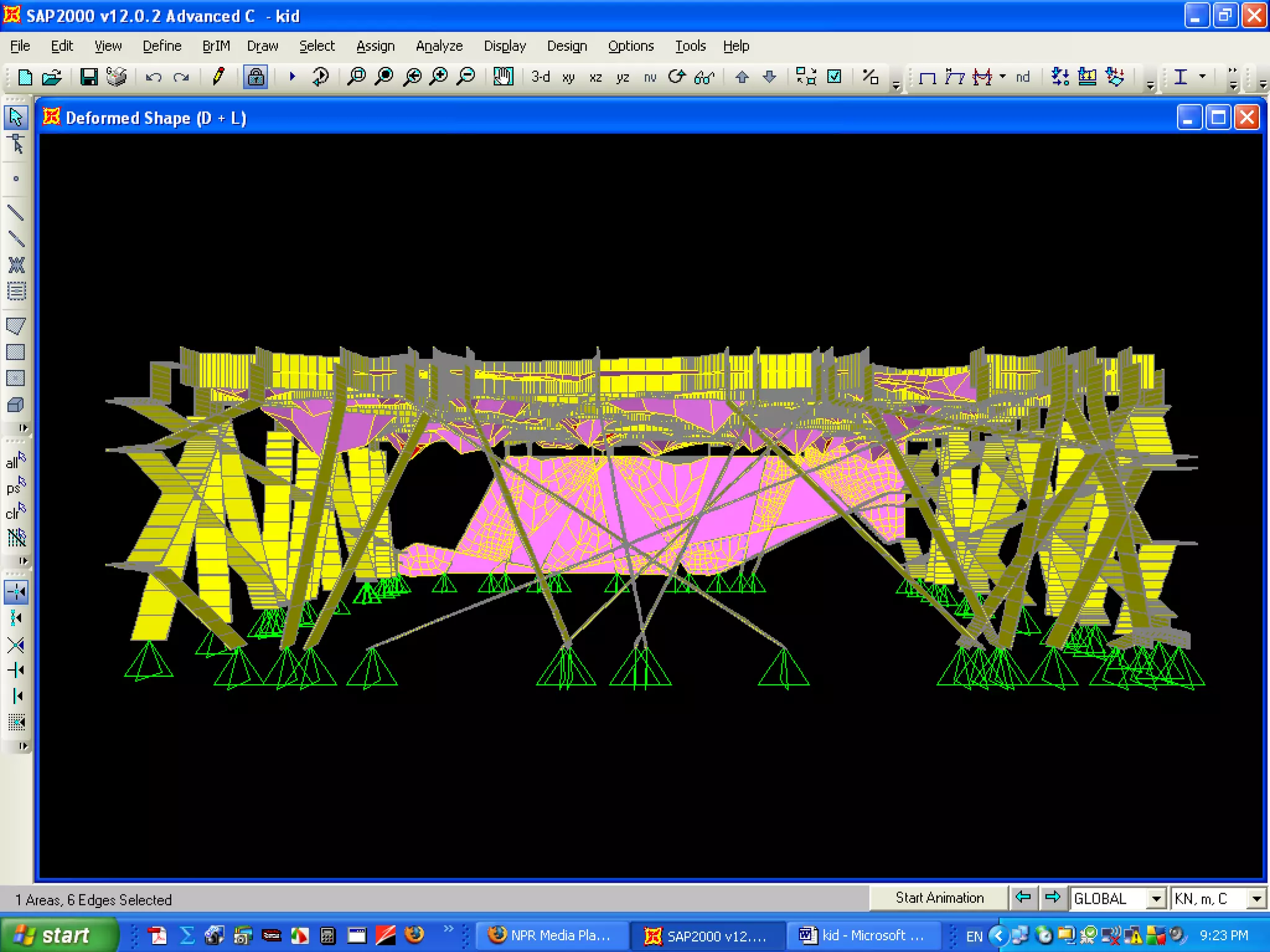Set view to xz plane
The image size is (1270, 952).
(x=595, y=77)
